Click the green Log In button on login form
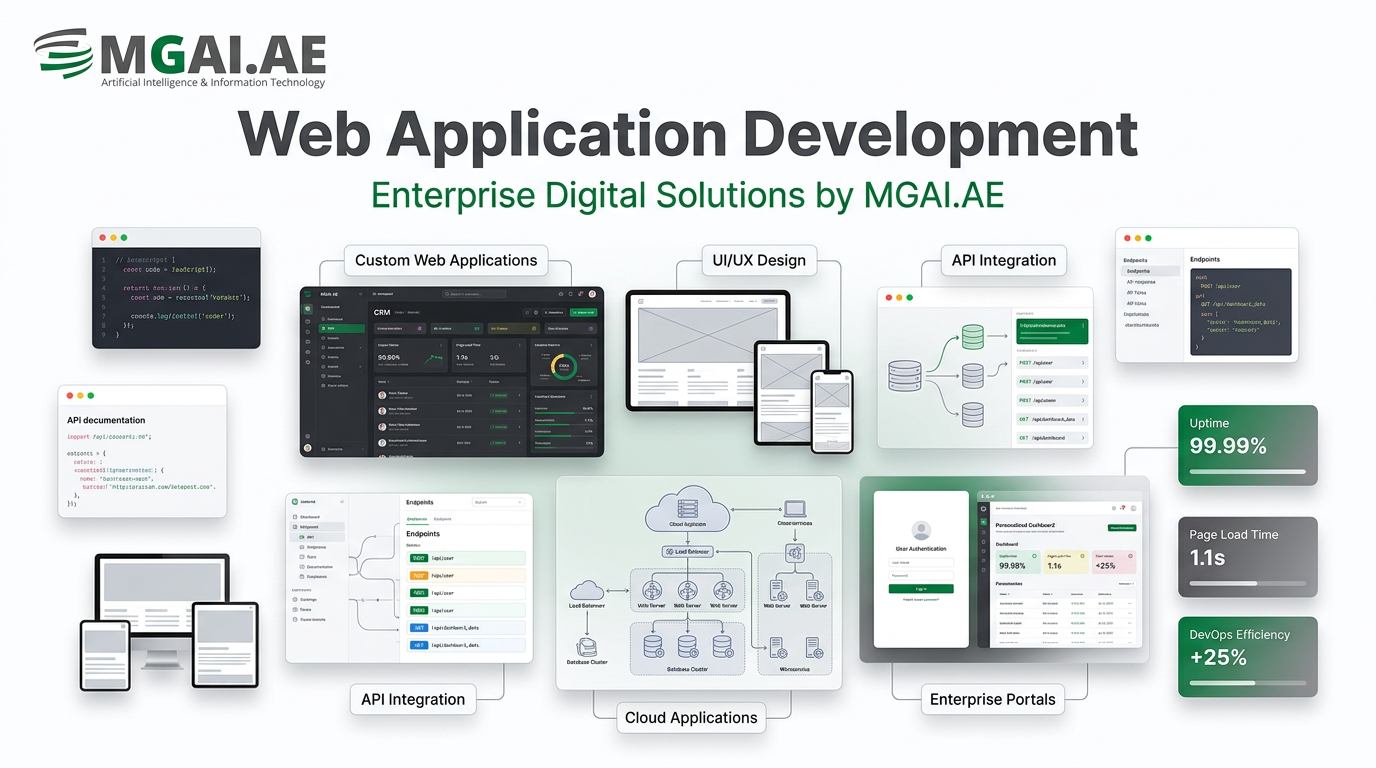Image resolution: width=1376 pixels, height=768 pixels. point(921,589)
